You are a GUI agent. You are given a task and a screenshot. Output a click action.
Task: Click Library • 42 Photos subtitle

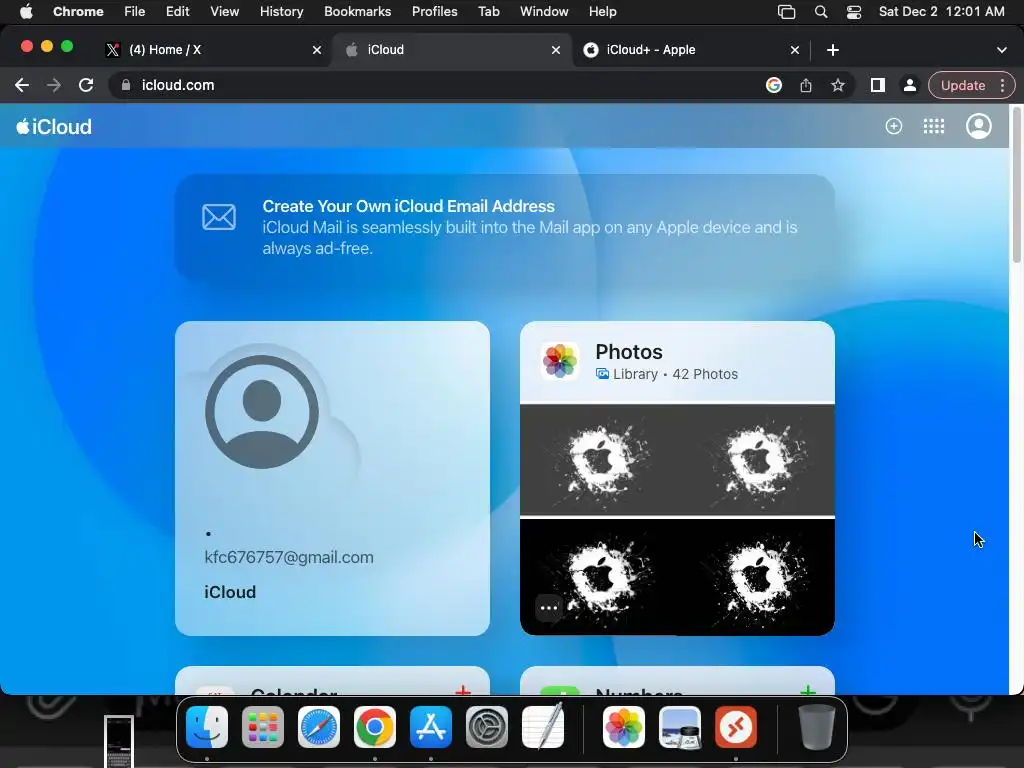667,374
